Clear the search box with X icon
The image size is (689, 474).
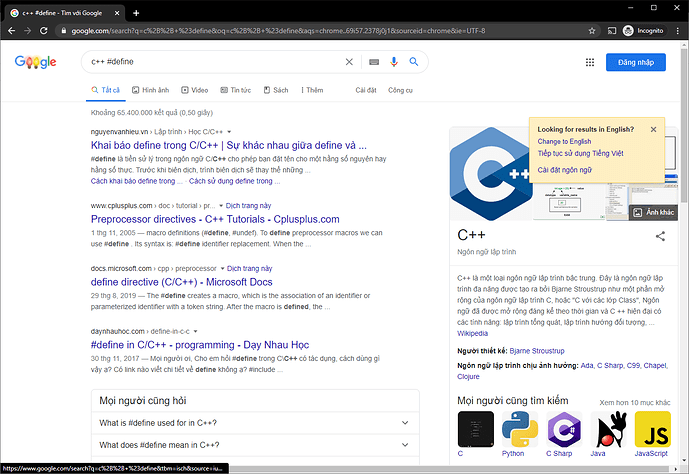coord(349,62)
